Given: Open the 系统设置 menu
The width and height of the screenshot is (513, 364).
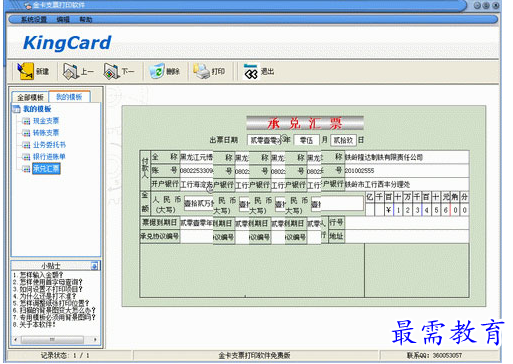Looking at the screenshot, I should click(x=34, y=20).
